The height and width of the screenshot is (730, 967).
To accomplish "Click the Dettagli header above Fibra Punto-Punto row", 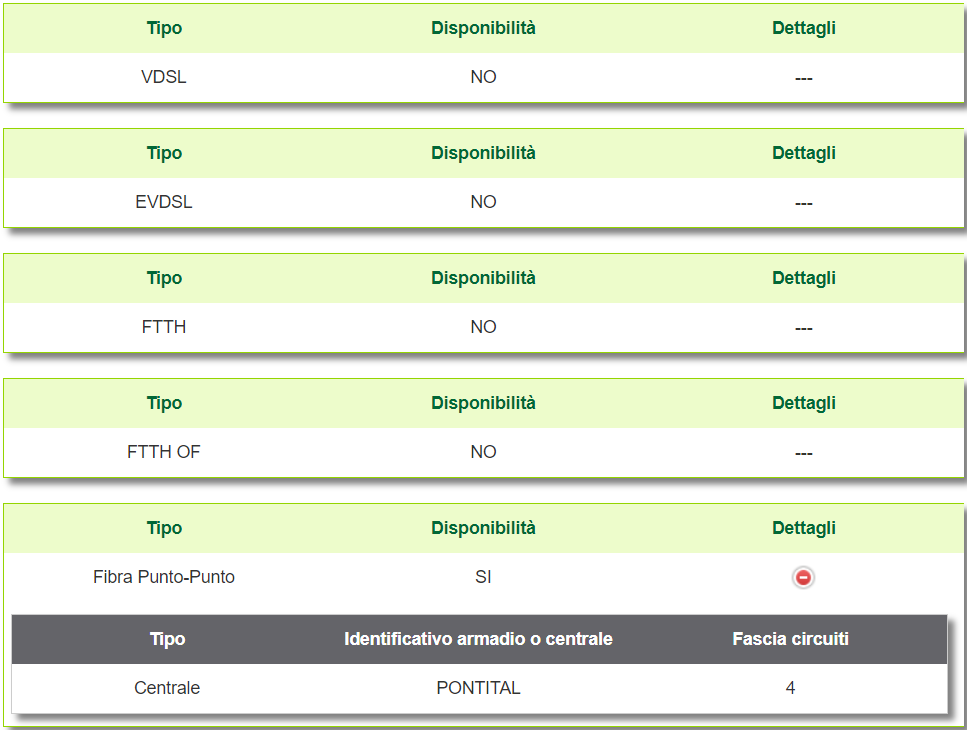I will 803,528.
